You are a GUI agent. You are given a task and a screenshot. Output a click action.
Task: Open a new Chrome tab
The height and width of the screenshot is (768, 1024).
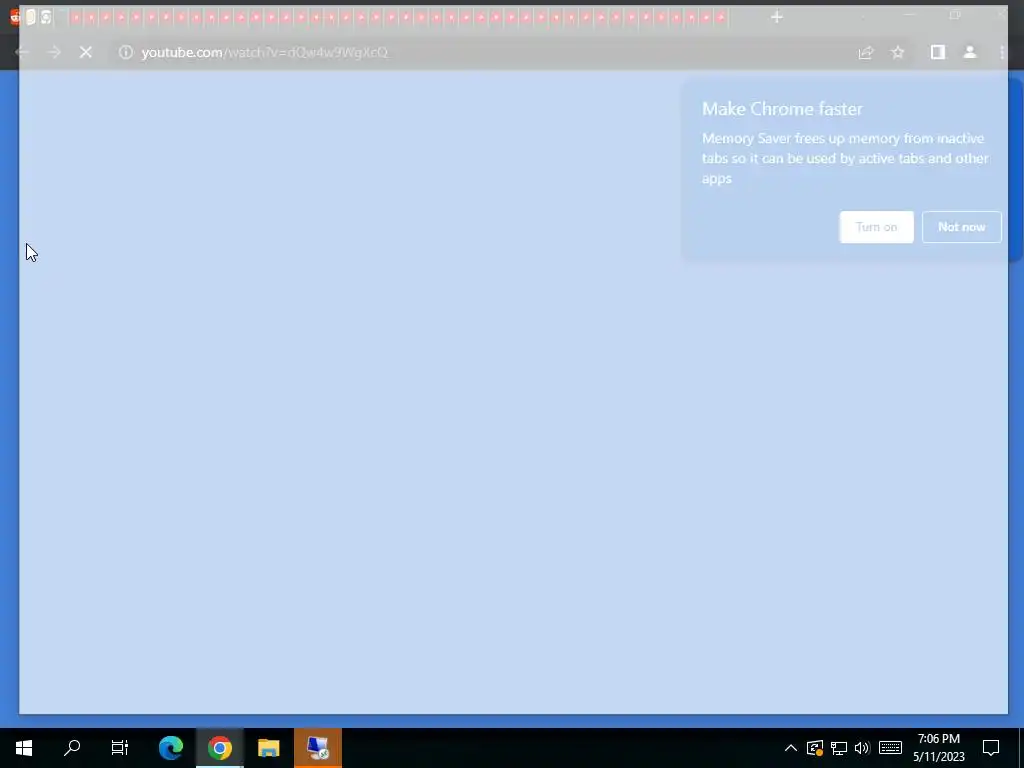776,17
